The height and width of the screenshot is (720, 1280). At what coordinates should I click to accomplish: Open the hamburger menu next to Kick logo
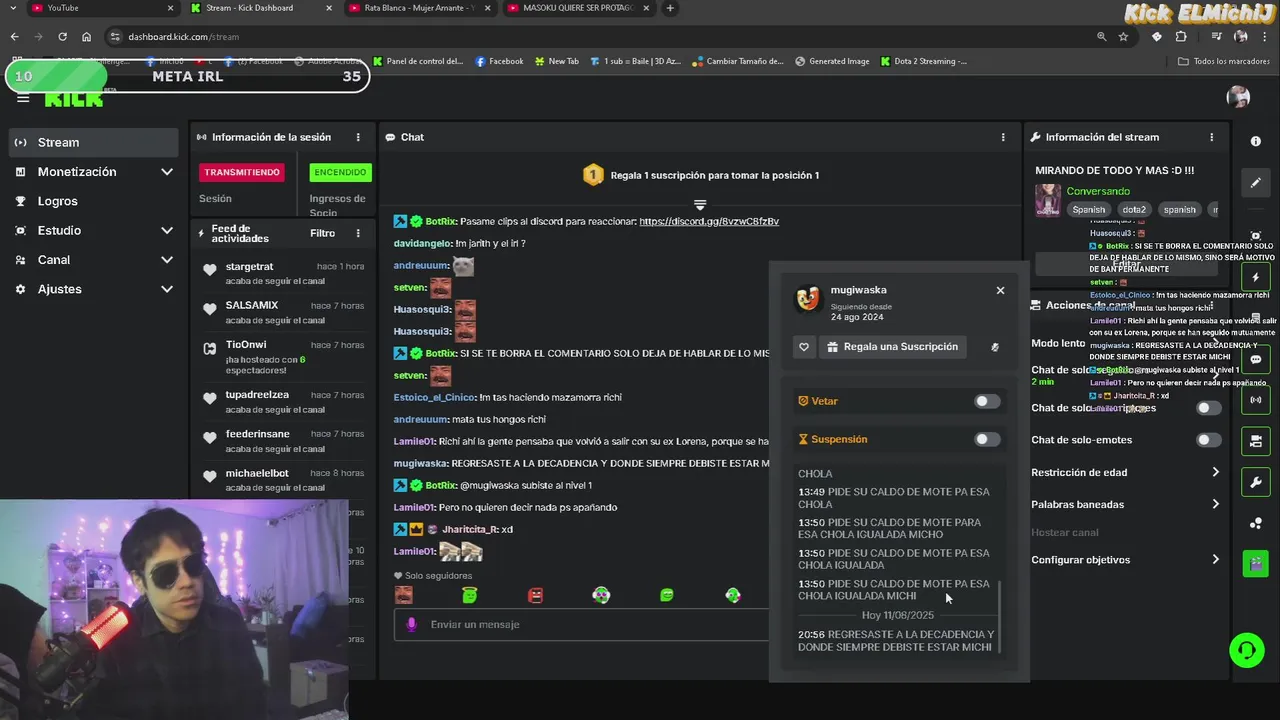click(23, 98)
